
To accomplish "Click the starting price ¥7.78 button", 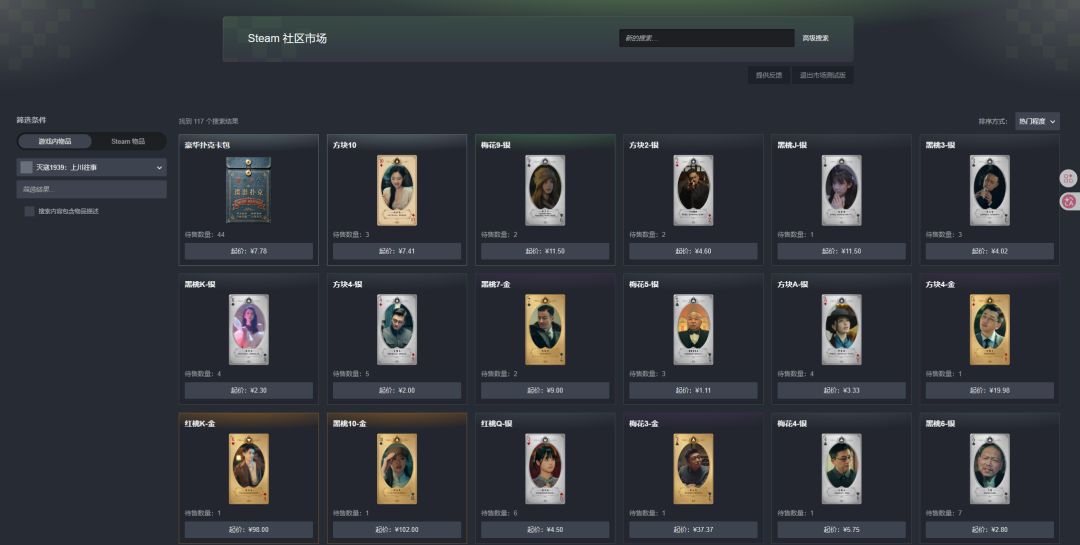I will tap(249, 251).
